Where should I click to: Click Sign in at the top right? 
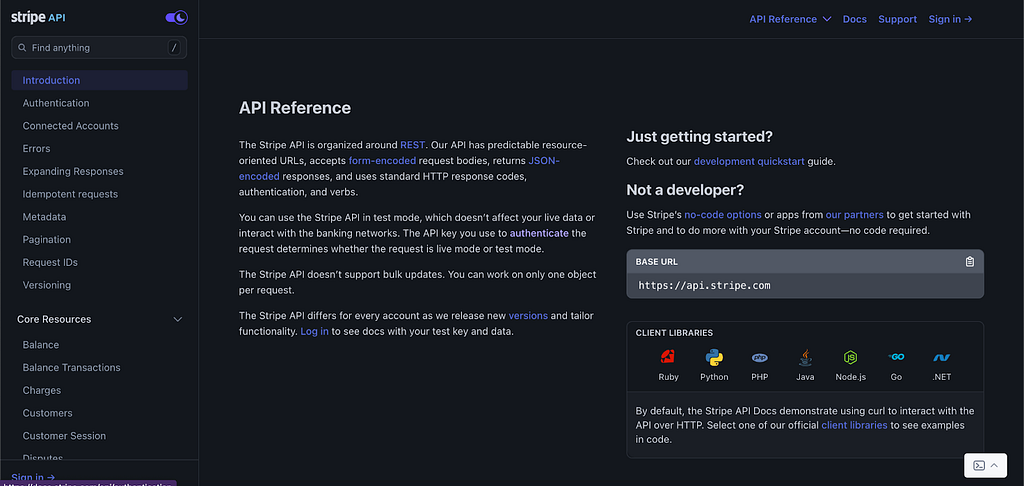[951, 19]
